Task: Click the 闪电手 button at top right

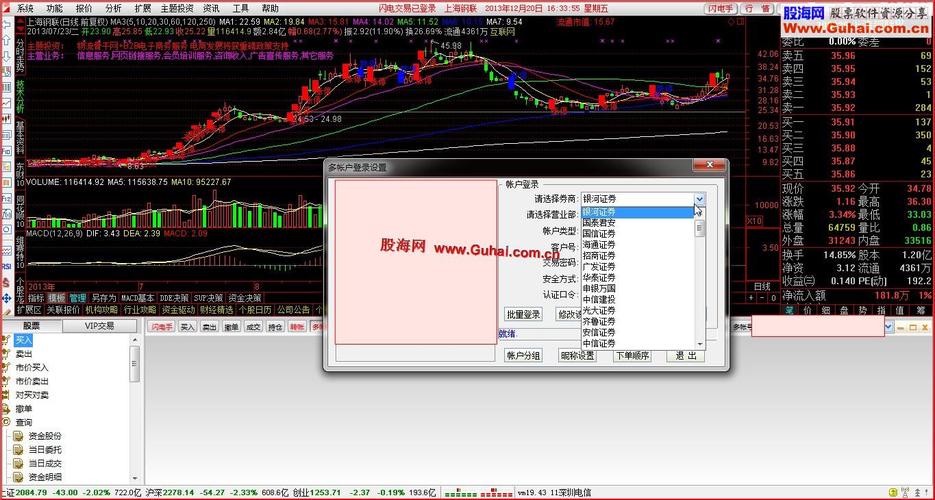Action: click(x=721, y=8)
